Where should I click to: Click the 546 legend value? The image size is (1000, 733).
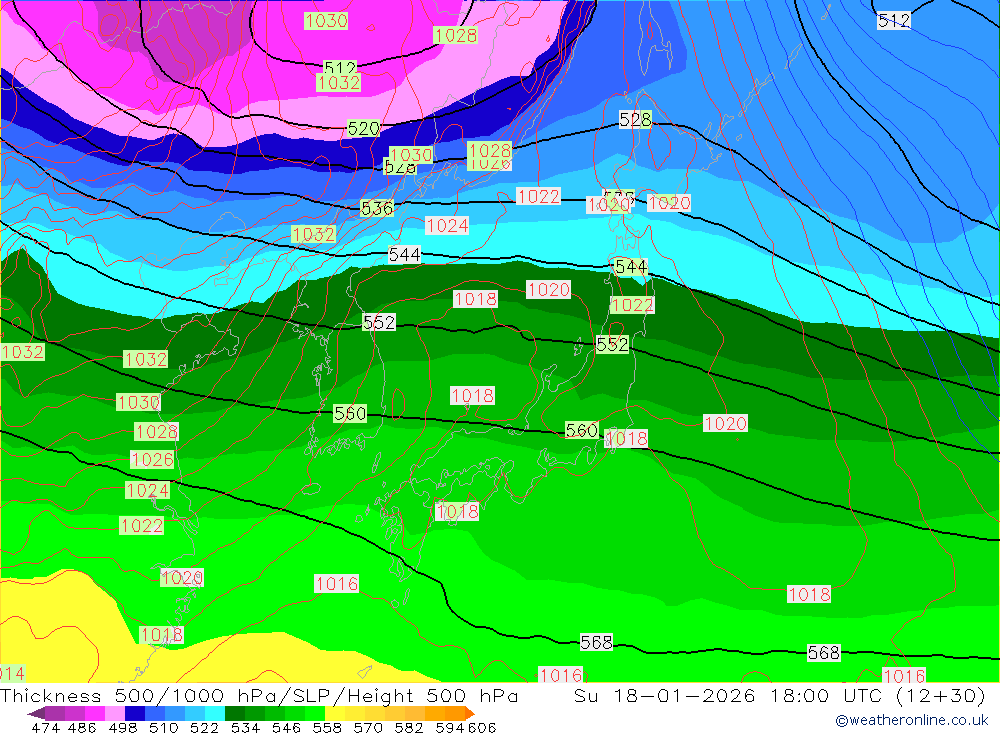(286, 727)
